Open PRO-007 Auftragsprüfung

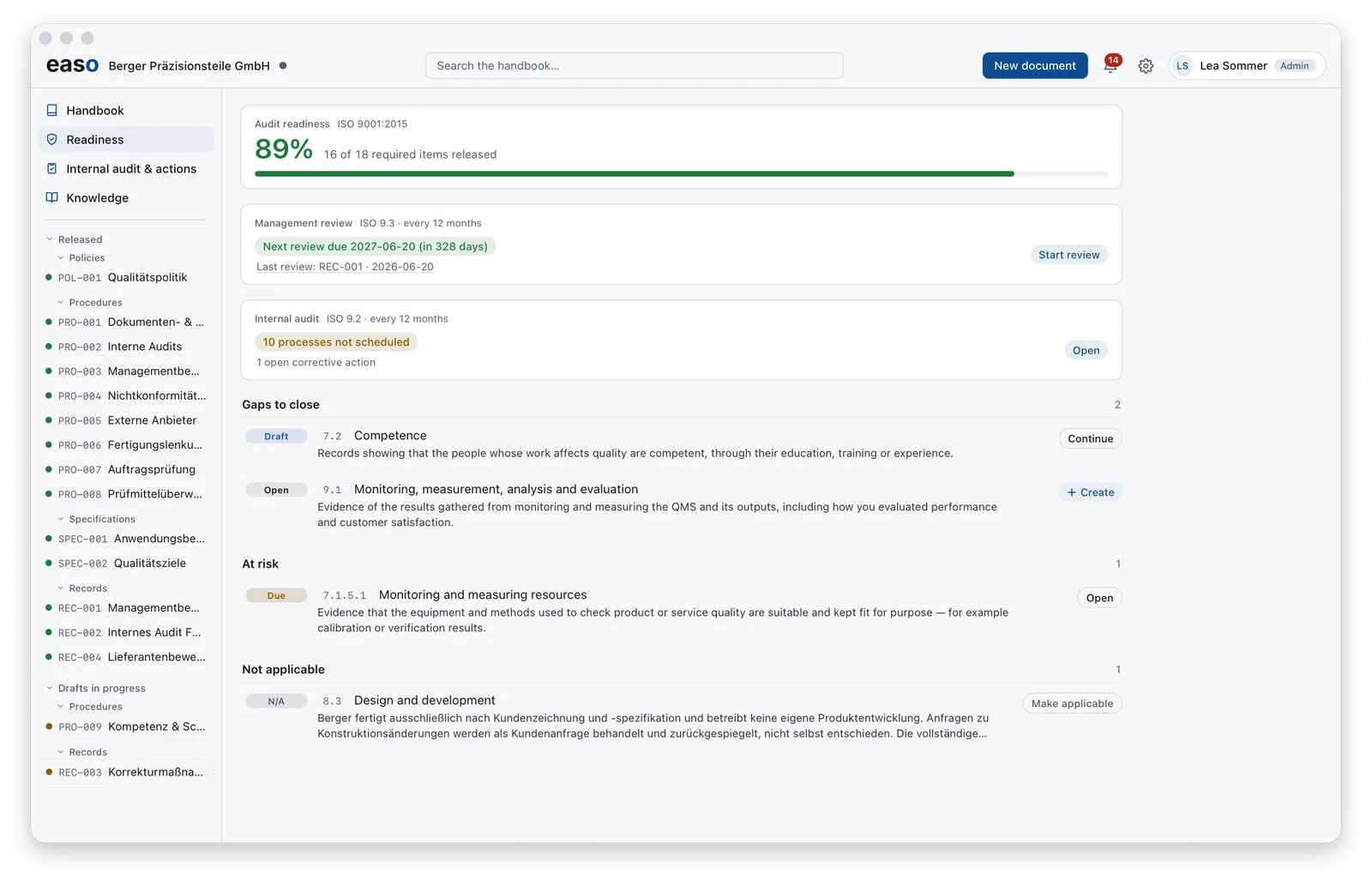point(126,470)
